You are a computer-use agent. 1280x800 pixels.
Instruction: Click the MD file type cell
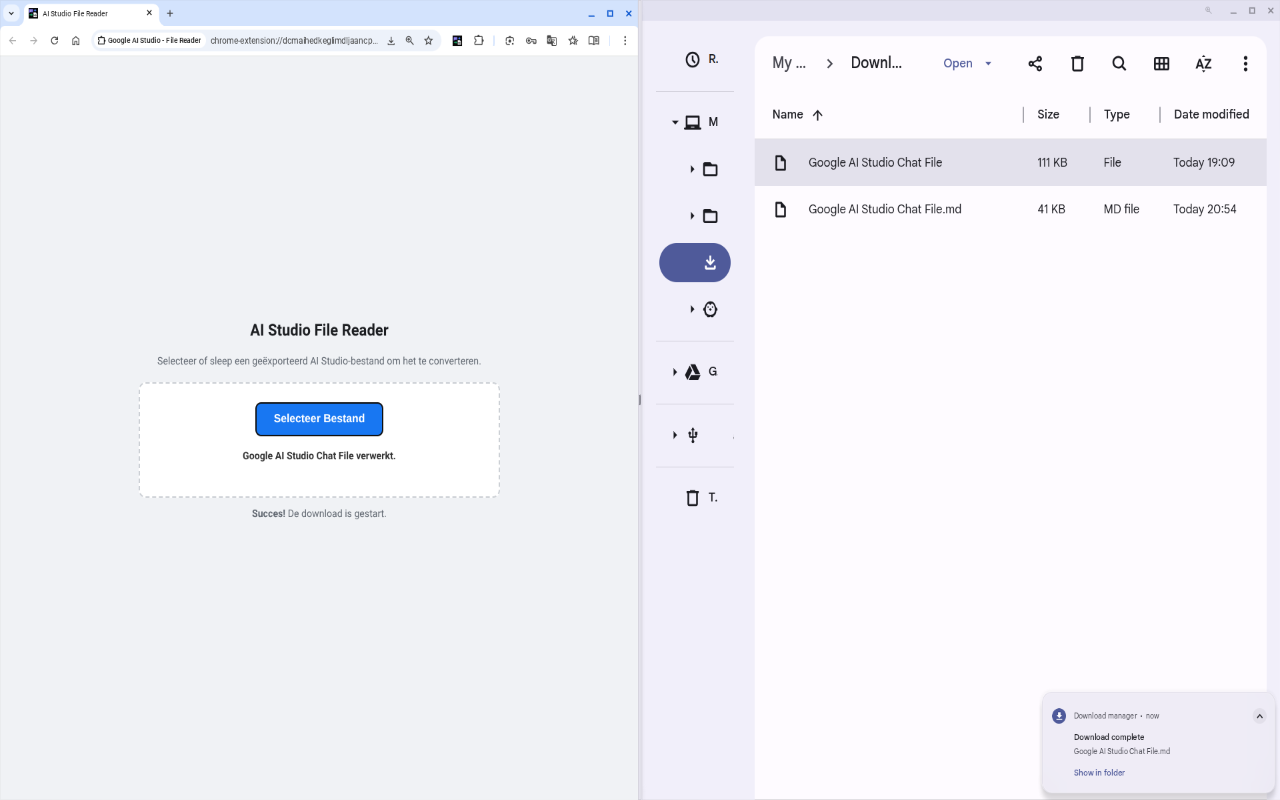1121,210
